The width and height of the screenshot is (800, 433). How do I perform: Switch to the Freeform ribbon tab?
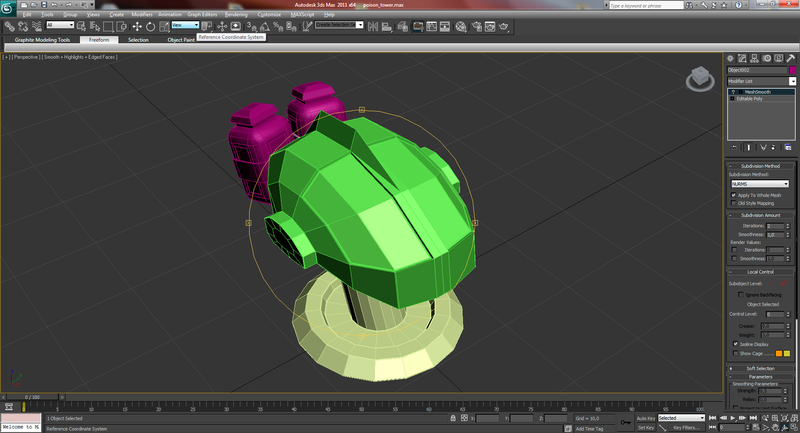click(x=99, y=39)
